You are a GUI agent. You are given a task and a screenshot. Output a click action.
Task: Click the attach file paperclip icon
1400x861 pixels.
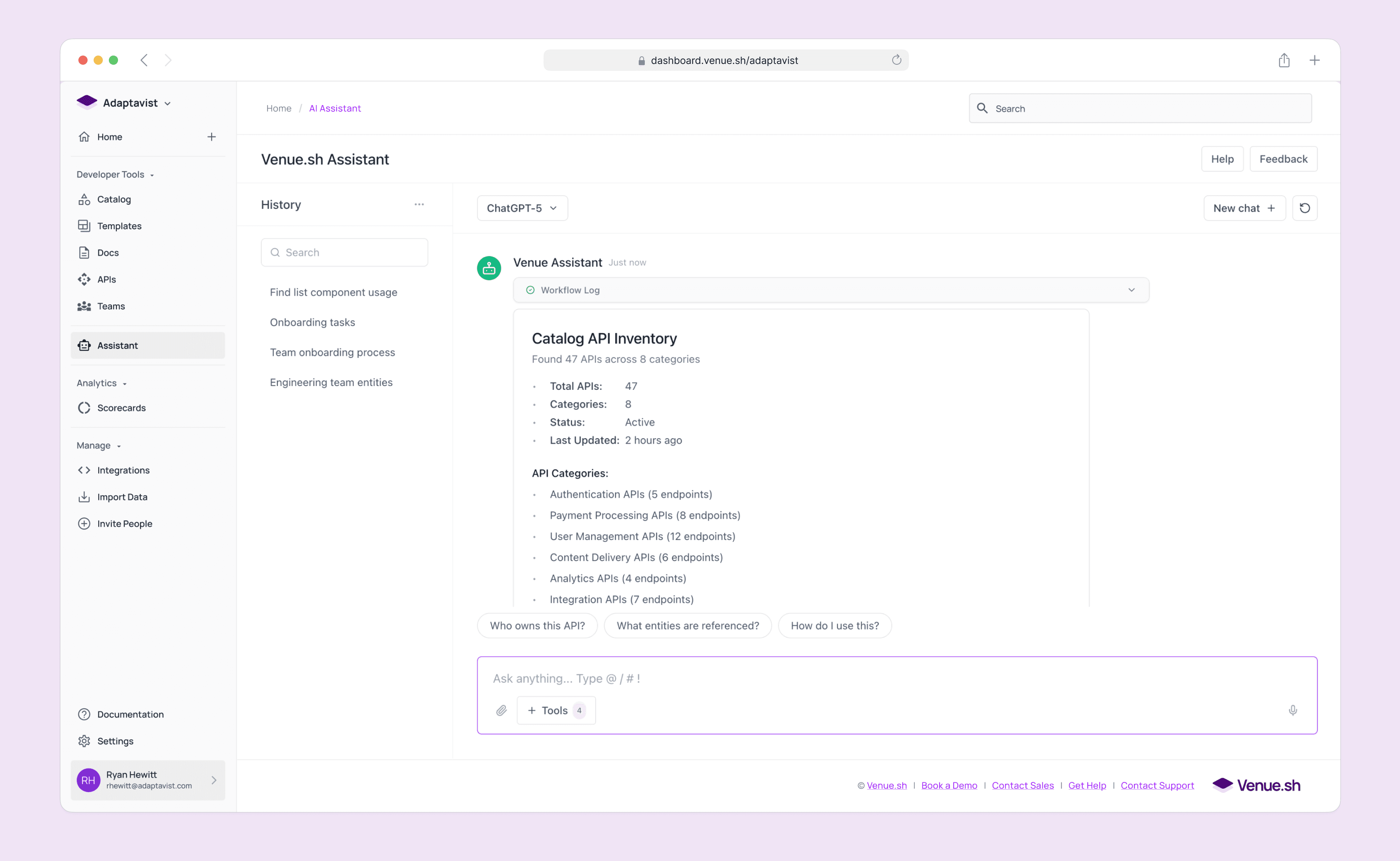[x=501, y=710]
